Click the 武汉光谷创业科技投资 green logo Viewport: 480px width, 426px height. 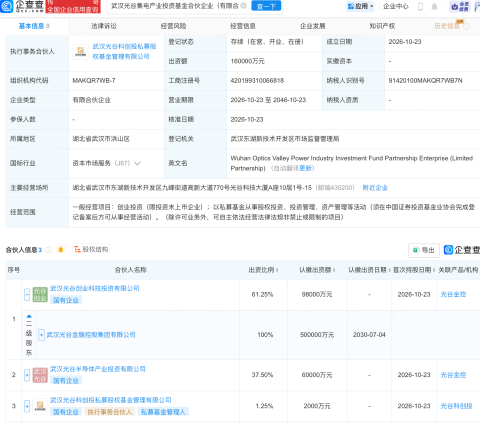point(40,294)
